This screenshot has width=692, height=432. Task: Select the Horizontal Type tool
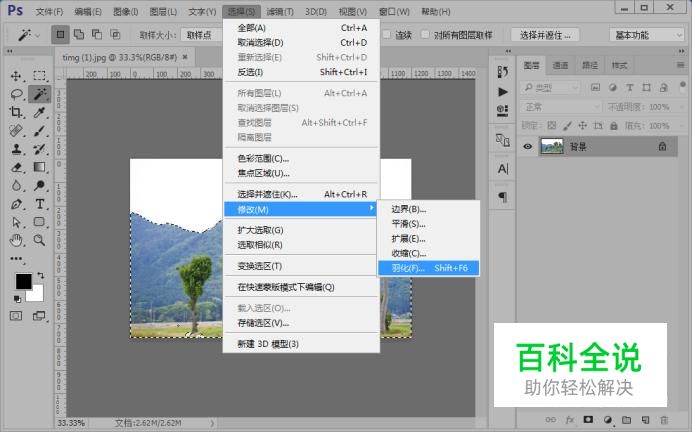point(39,204)
